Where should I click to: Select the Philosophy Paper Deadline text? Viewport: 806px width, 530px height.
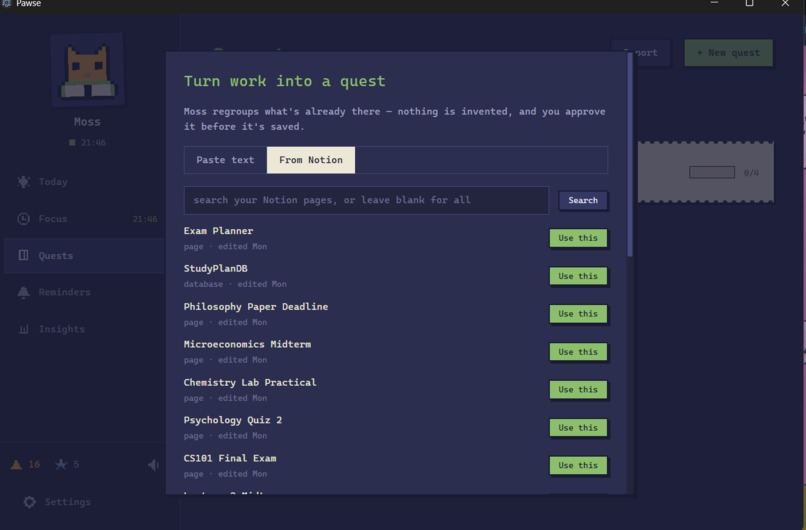click(256, 306)
